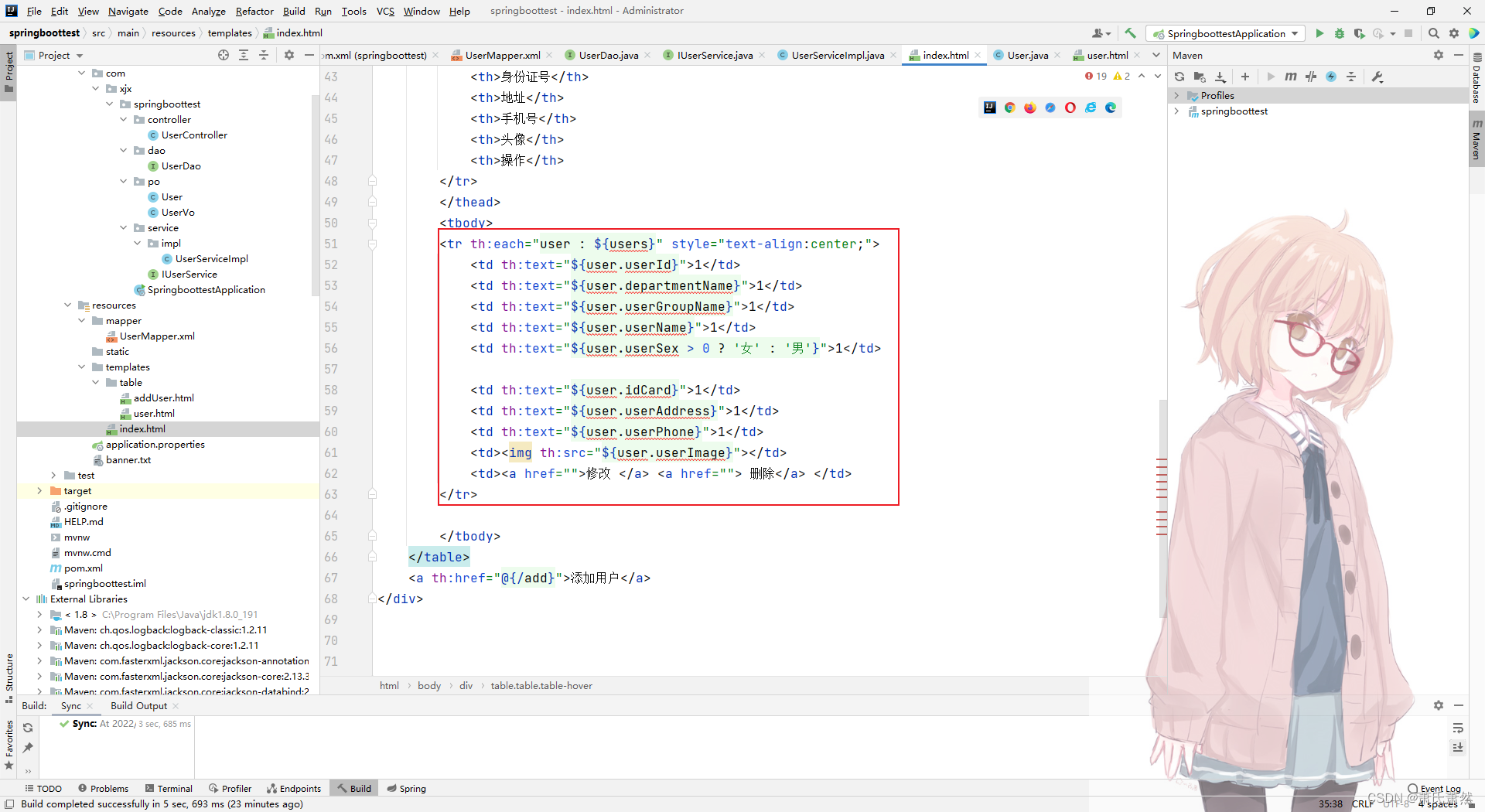Open the VCS menu
The height and width of the screenshot is (812, 1485).
click(x=385, y=11)
